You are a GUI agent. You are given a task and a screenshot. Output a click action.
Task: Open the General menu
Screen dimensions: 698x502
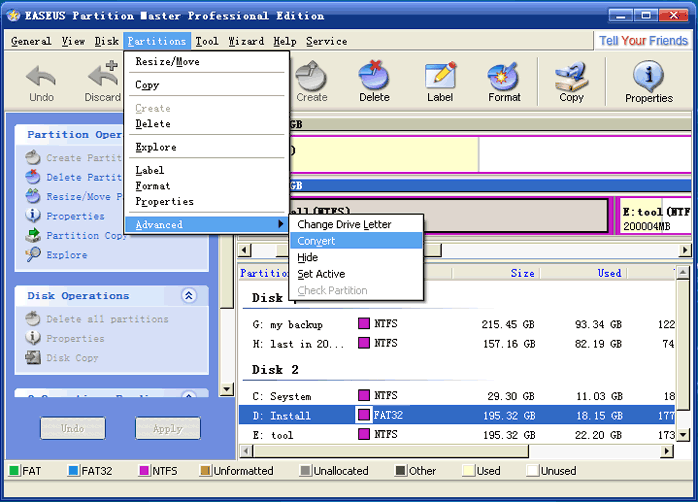31,41
